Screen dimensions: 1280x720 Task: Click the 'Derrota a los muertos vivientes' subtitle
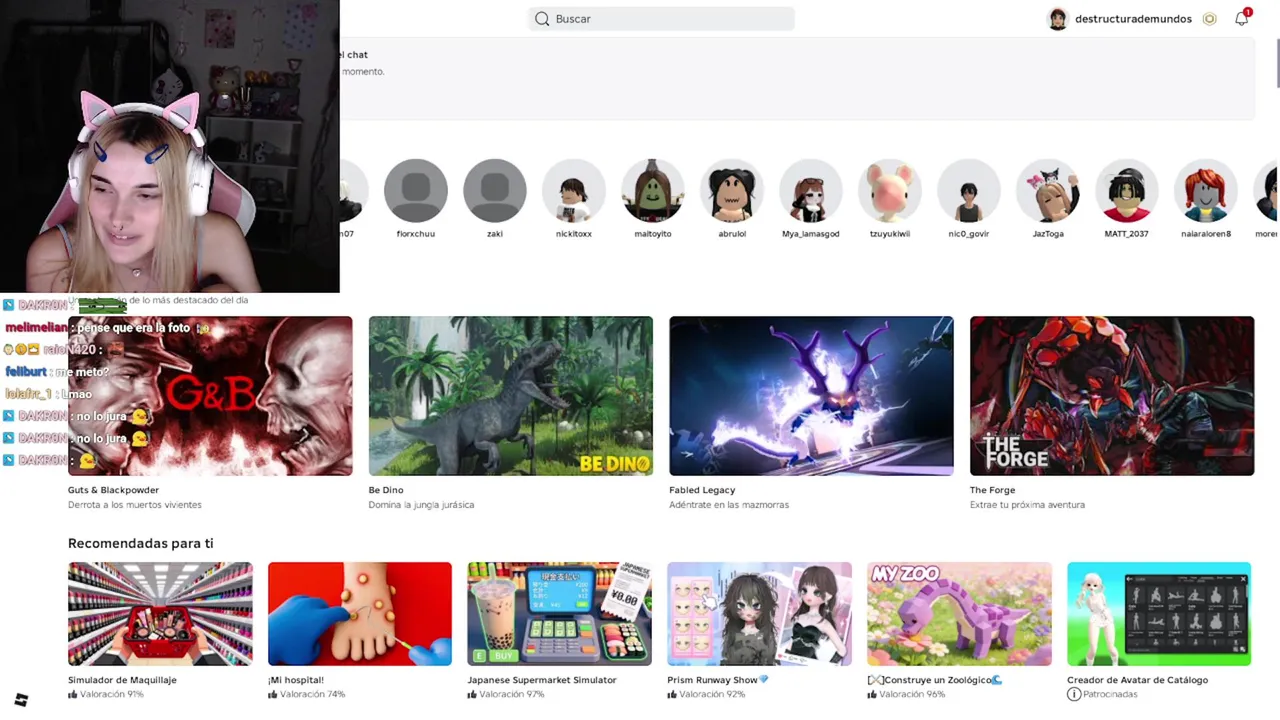[x=135, y=505]
